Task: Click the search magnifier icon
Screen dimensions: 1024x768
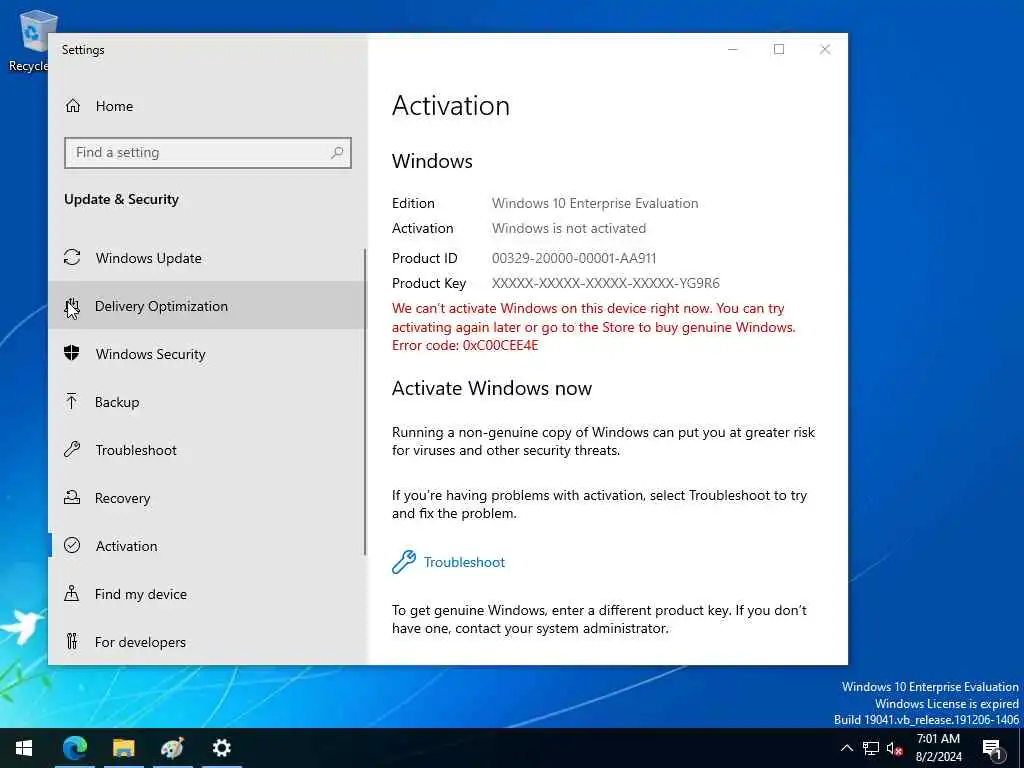Action: [x=337, y=152]
